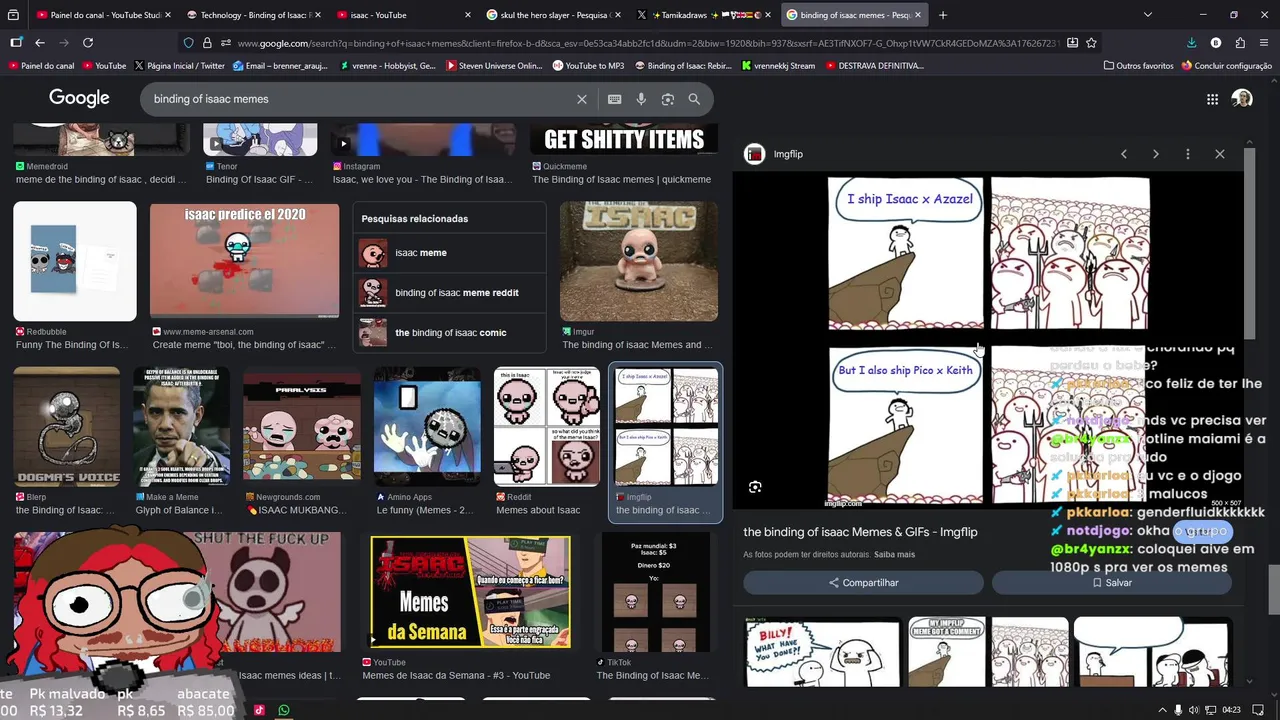1280x720 pixels.
Task: Select related search binding of isaac meme reddit
Action: click(x=449, y=293)
